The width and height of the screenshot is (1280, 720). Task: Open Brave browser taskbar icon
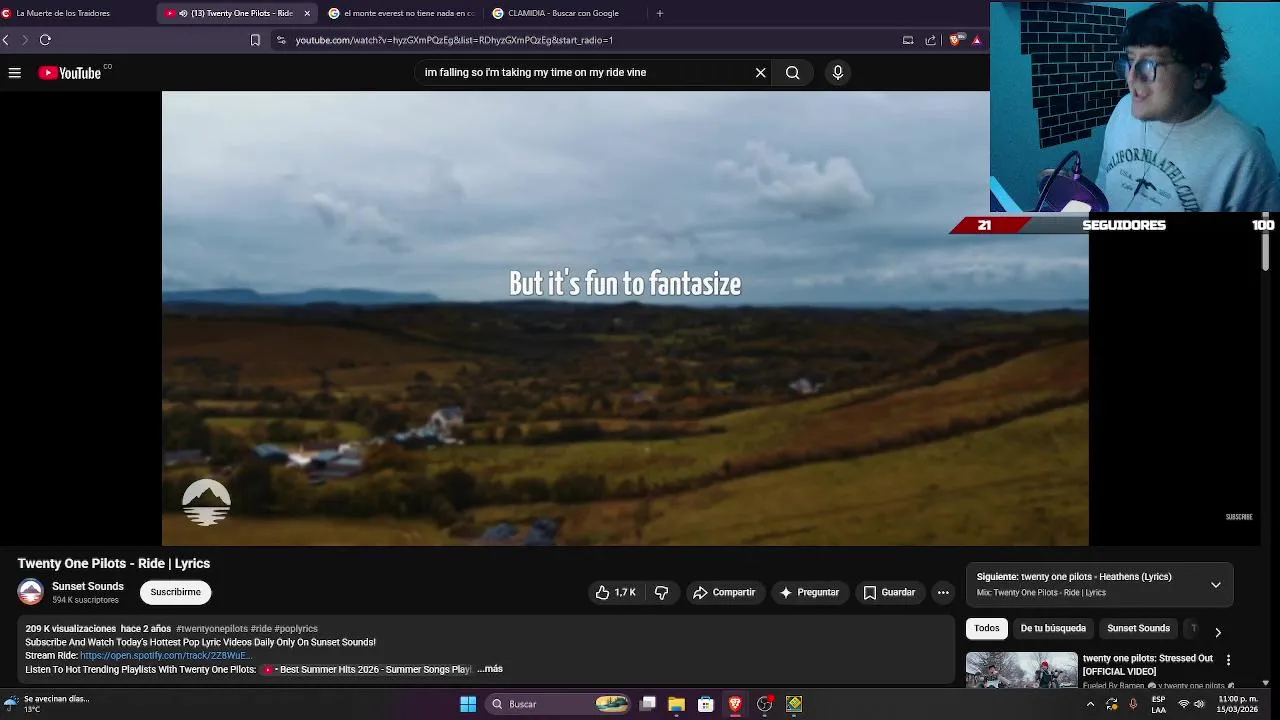click(735, 704)
